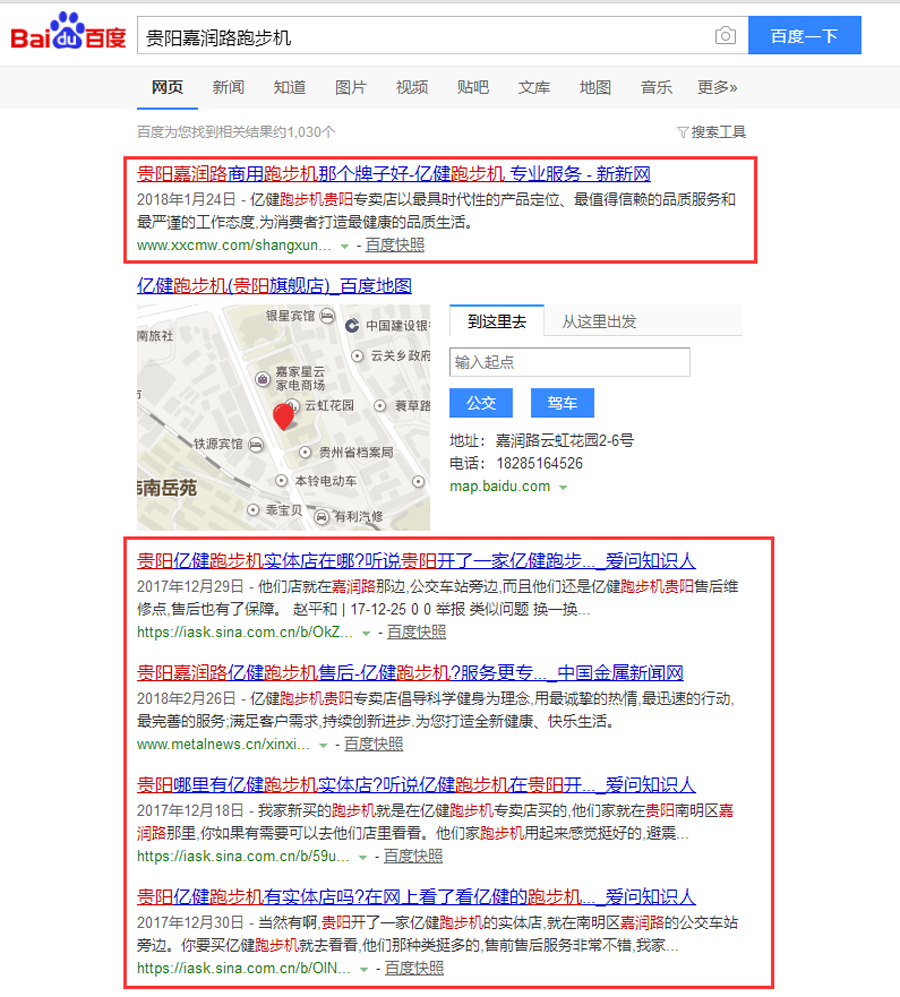Switch to the 新闻 tab
The image size is (900, 997).
pyautogui.click(x=228, y=87)
